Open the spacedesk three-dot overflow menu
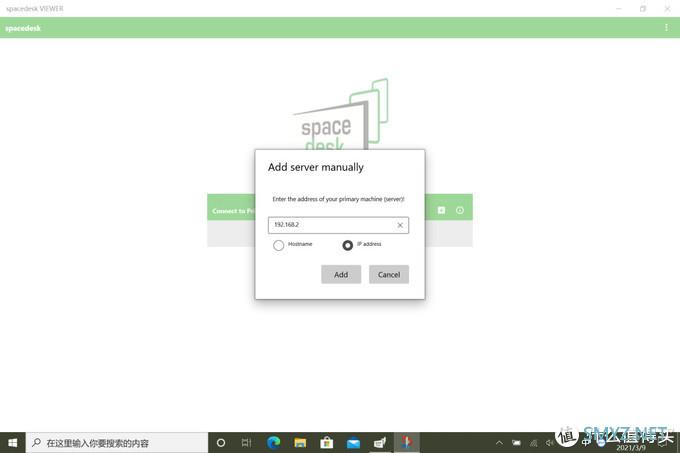The height and width of the screenshot is (453, 680). (666, 28)
